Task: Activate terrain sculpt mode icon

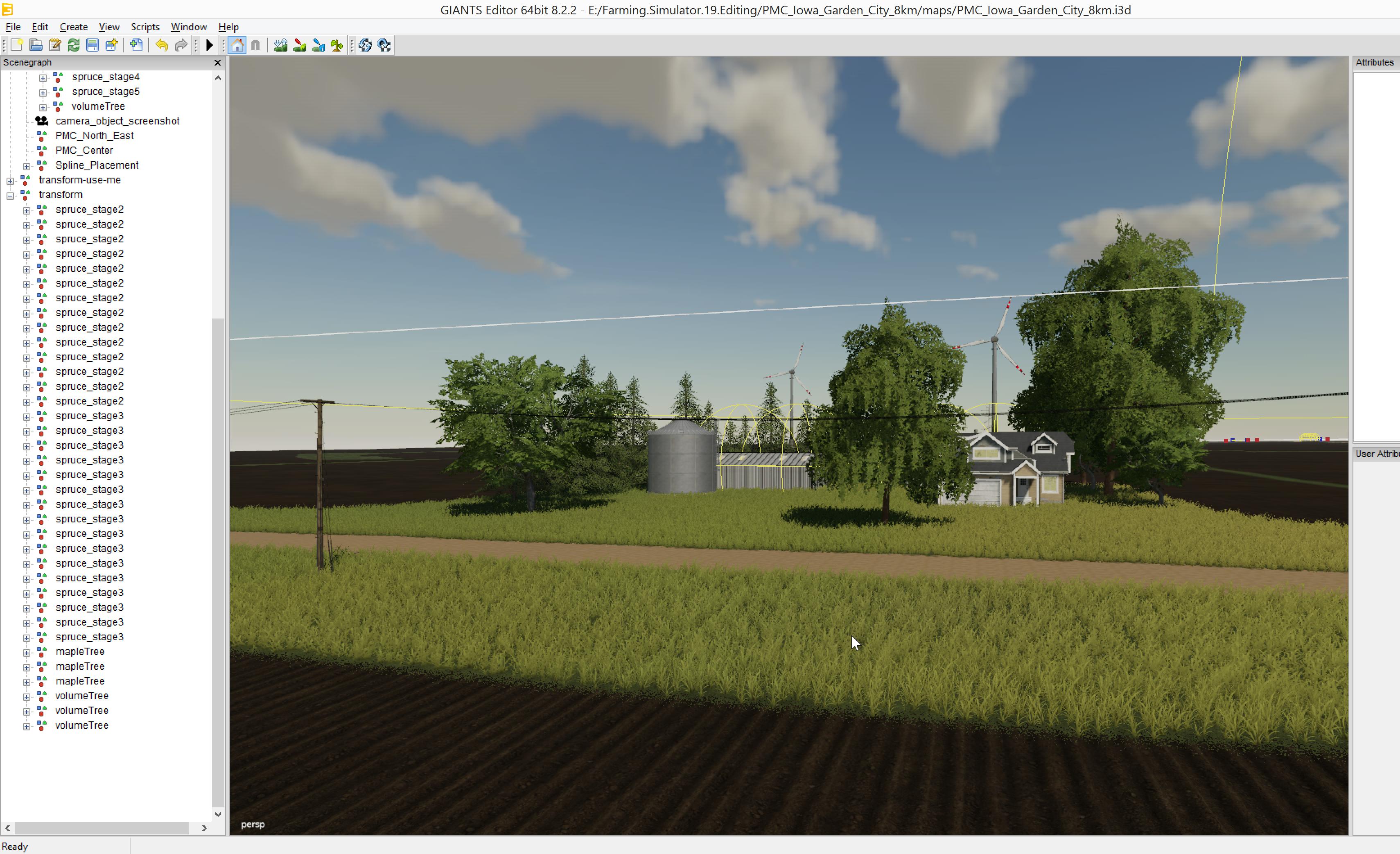Action: (x=281, y=45)
